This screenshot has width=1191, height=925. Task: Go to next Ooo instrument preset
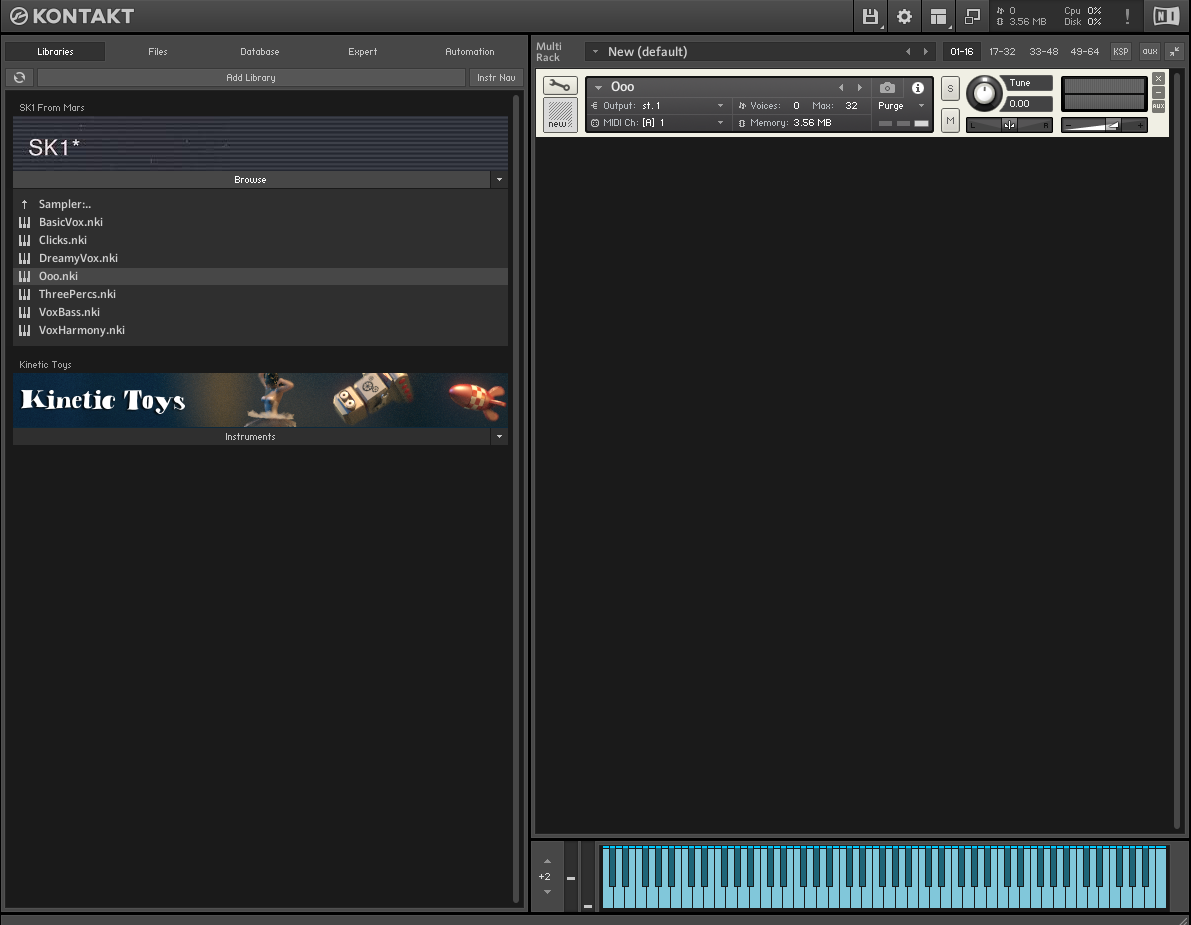click(860, 87)
